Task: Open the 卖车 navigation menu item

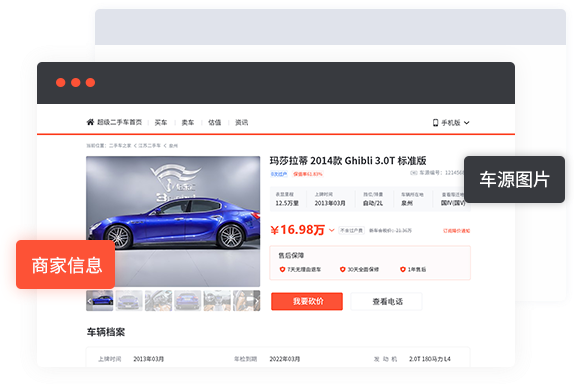Action: point(188,122)
